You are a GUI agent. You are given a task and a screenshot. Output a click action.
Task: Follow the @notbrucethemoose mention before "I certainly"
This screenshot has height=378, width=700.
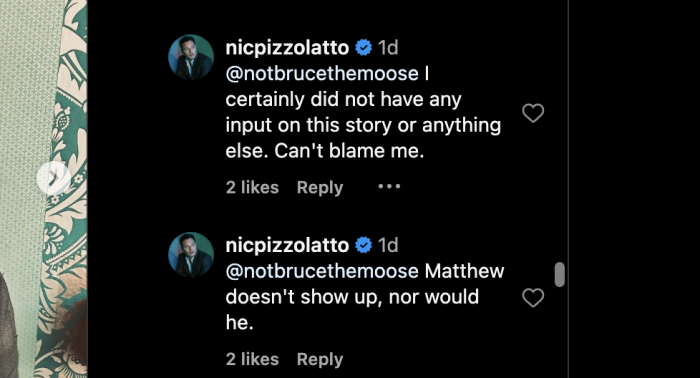point(322,74)
